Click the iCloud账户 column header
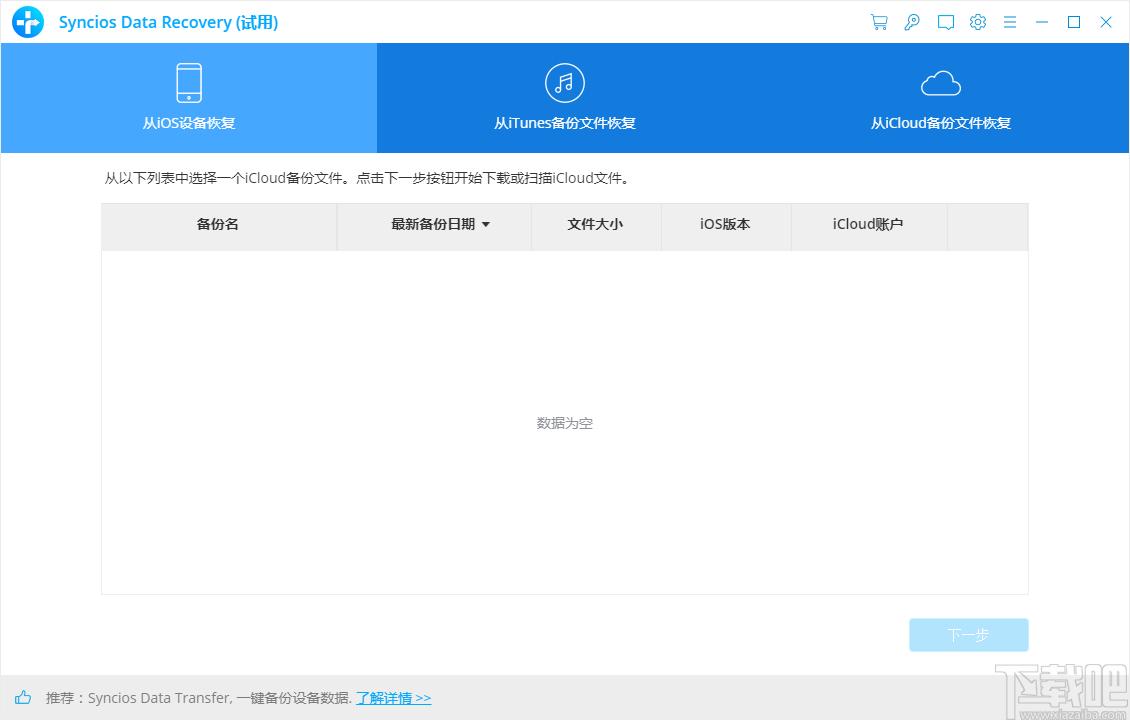Viewport: 1130px width, 720px height. [868, 227]
